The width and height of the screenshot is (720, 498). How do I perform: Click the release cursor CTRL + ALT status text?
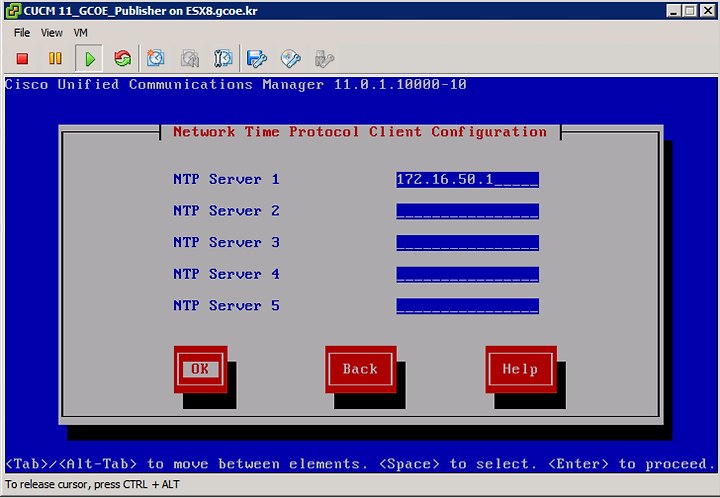click(x=92, y=484)
